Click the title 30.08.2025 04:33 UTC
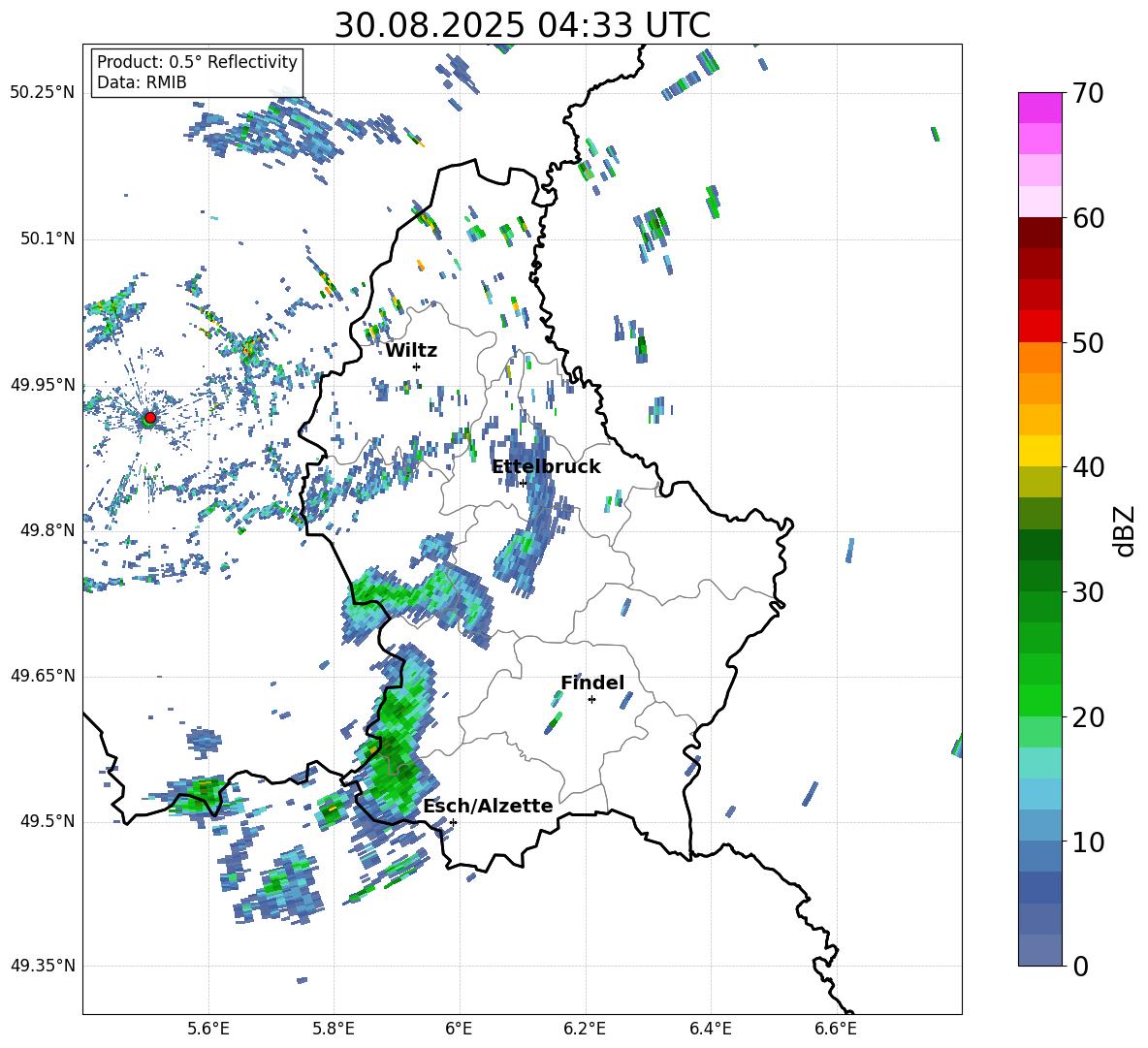1148x1048 pixels. point(522,25)
